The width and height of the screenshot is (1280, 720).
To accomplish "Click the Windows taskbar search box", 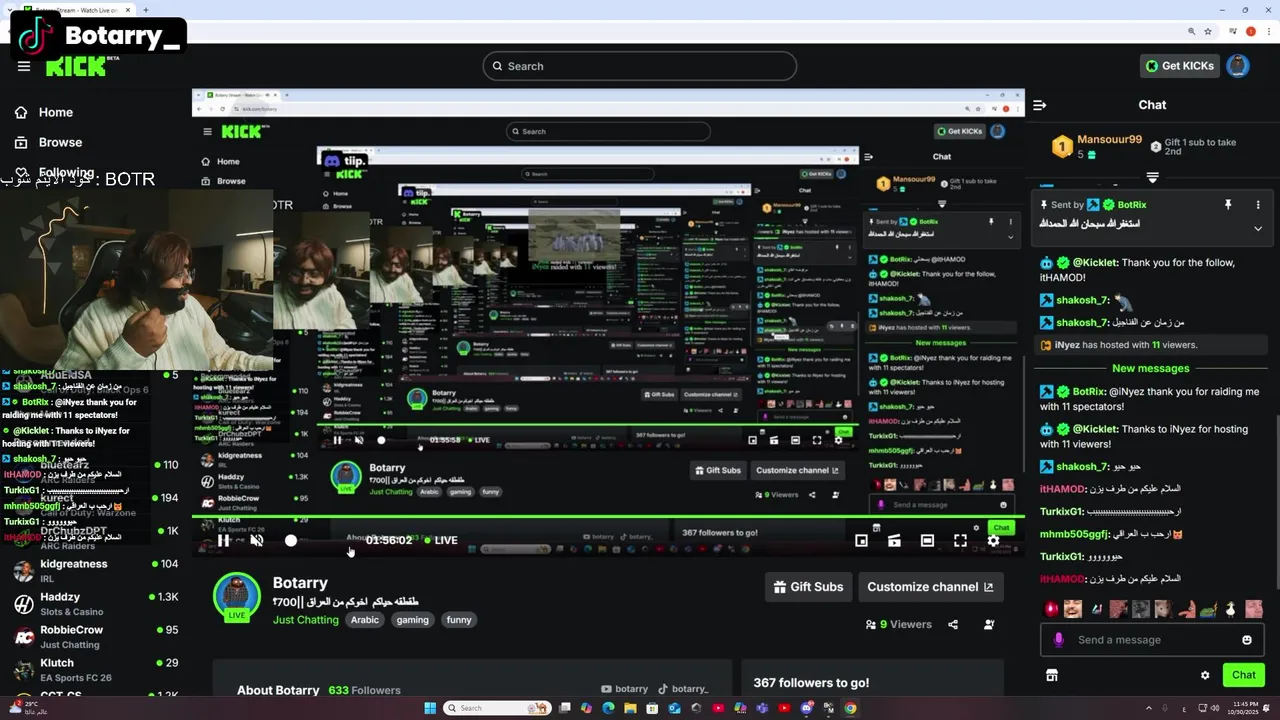I will tap(498, 708).
